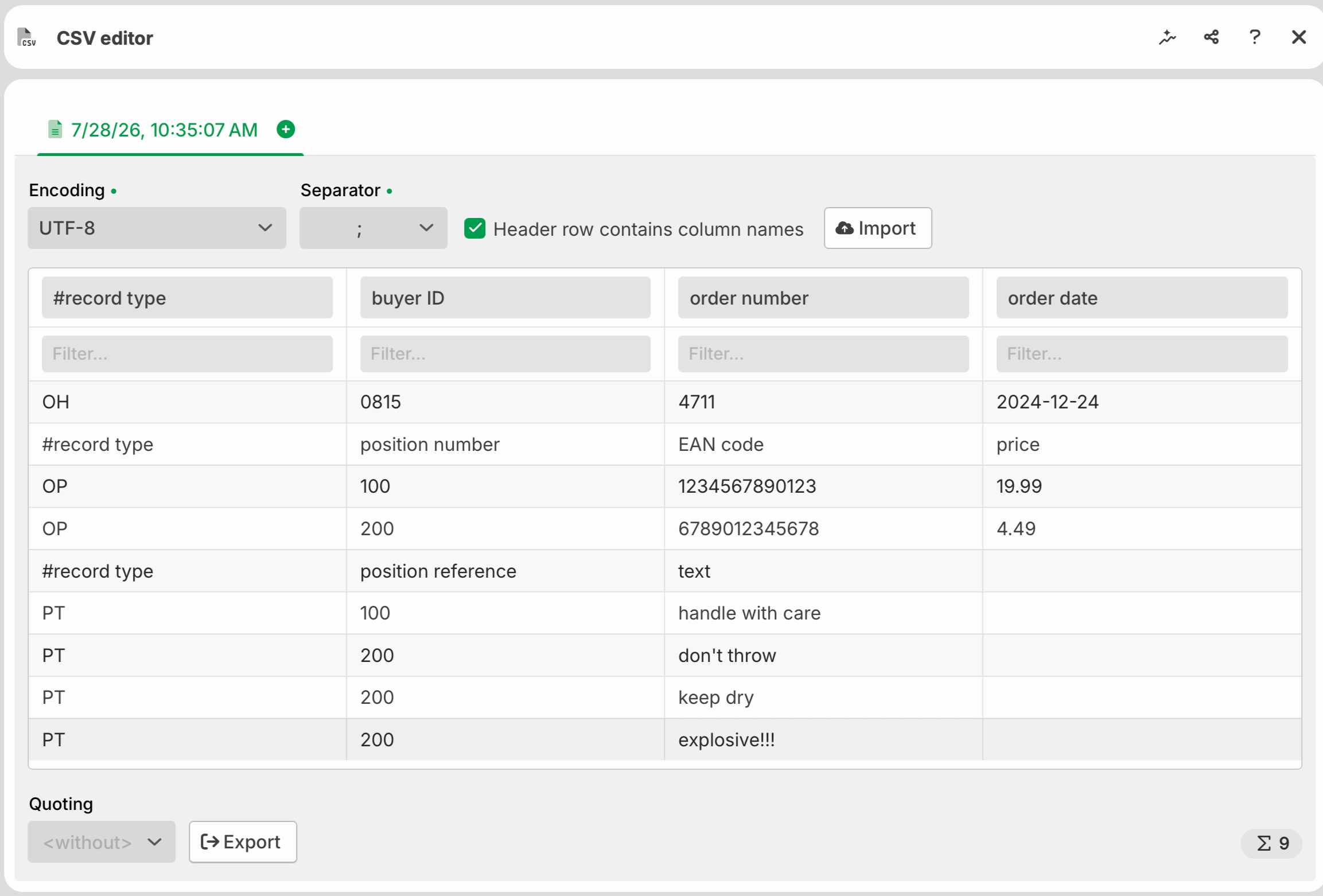Open help via the question mark icon
Image resolution: width=1323 pixels, height=896 pixels.
[x=1255, y=38]
